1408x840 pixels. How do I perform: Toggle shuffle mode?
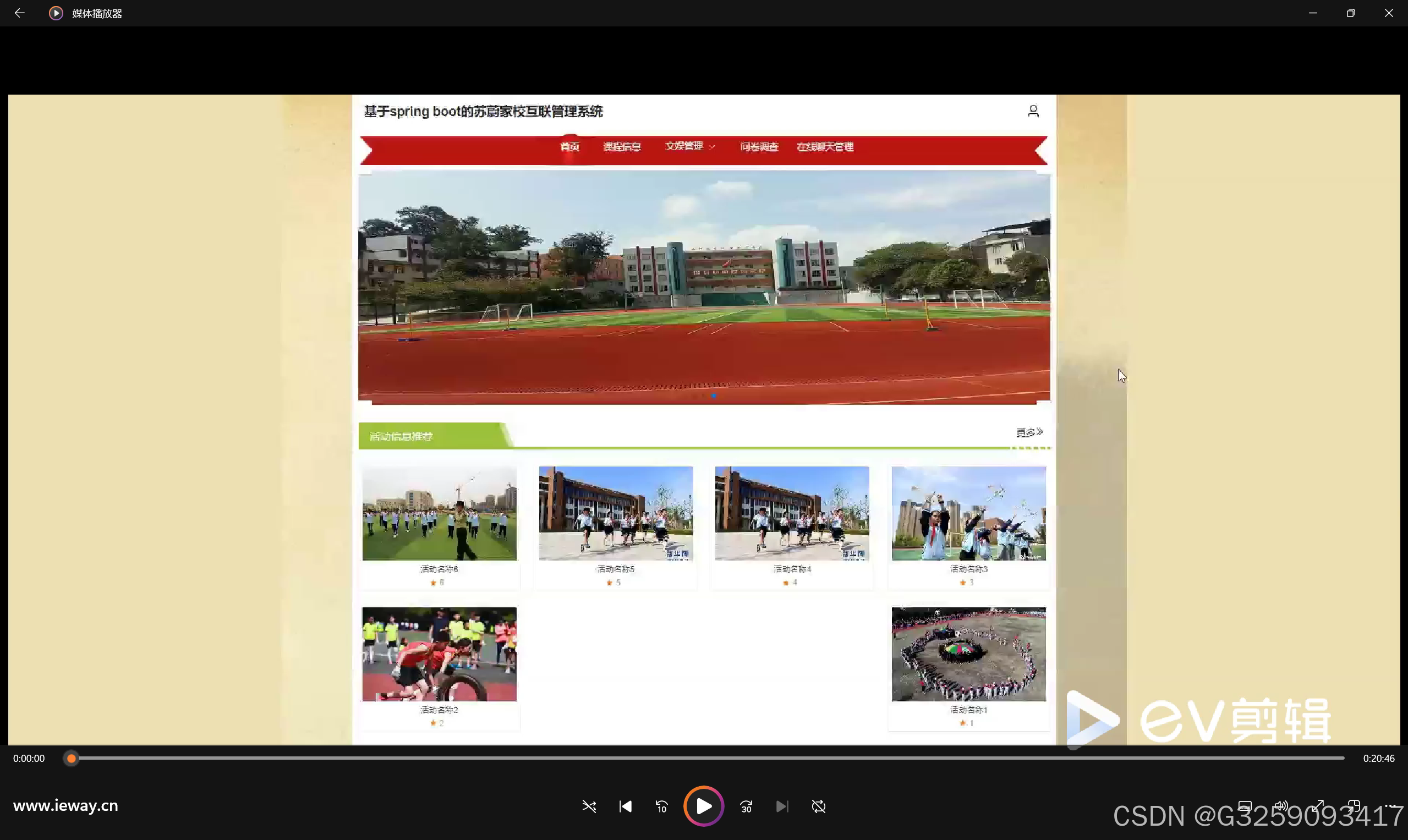pyautogui.click(x=589, y=806)
